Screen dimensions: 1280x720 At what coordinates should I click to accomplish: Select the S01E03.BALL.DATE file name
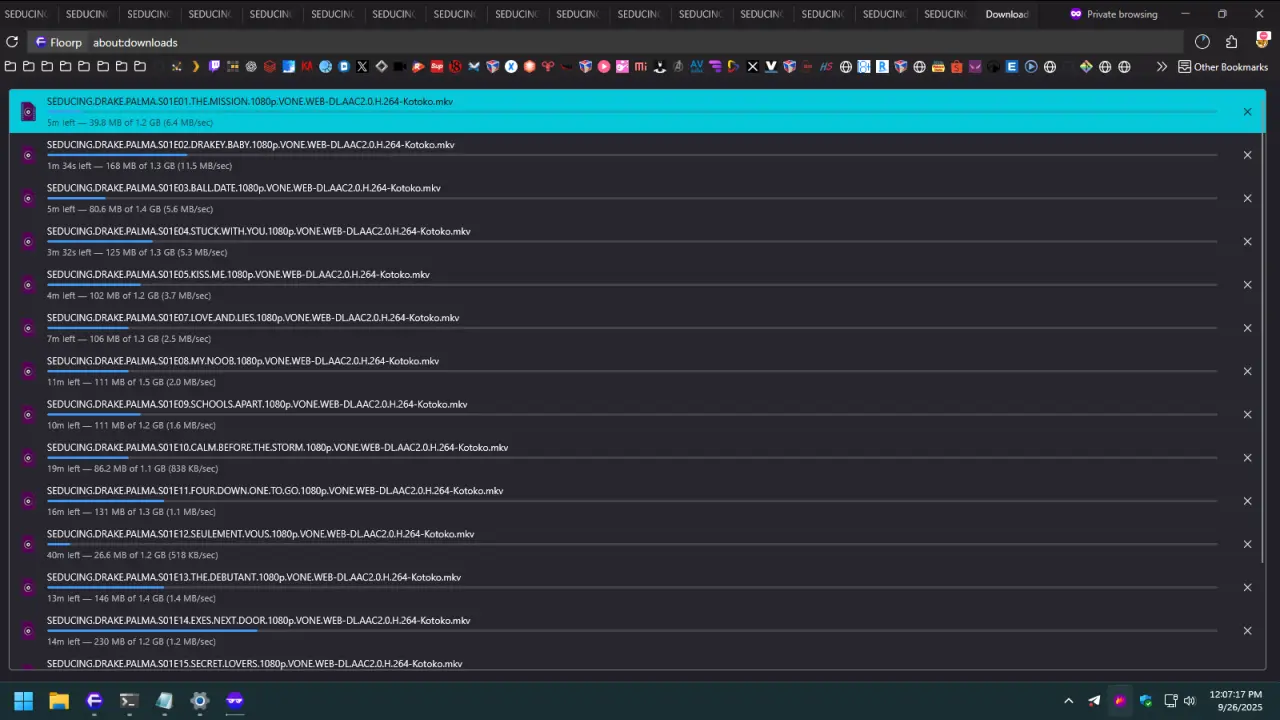243,188
